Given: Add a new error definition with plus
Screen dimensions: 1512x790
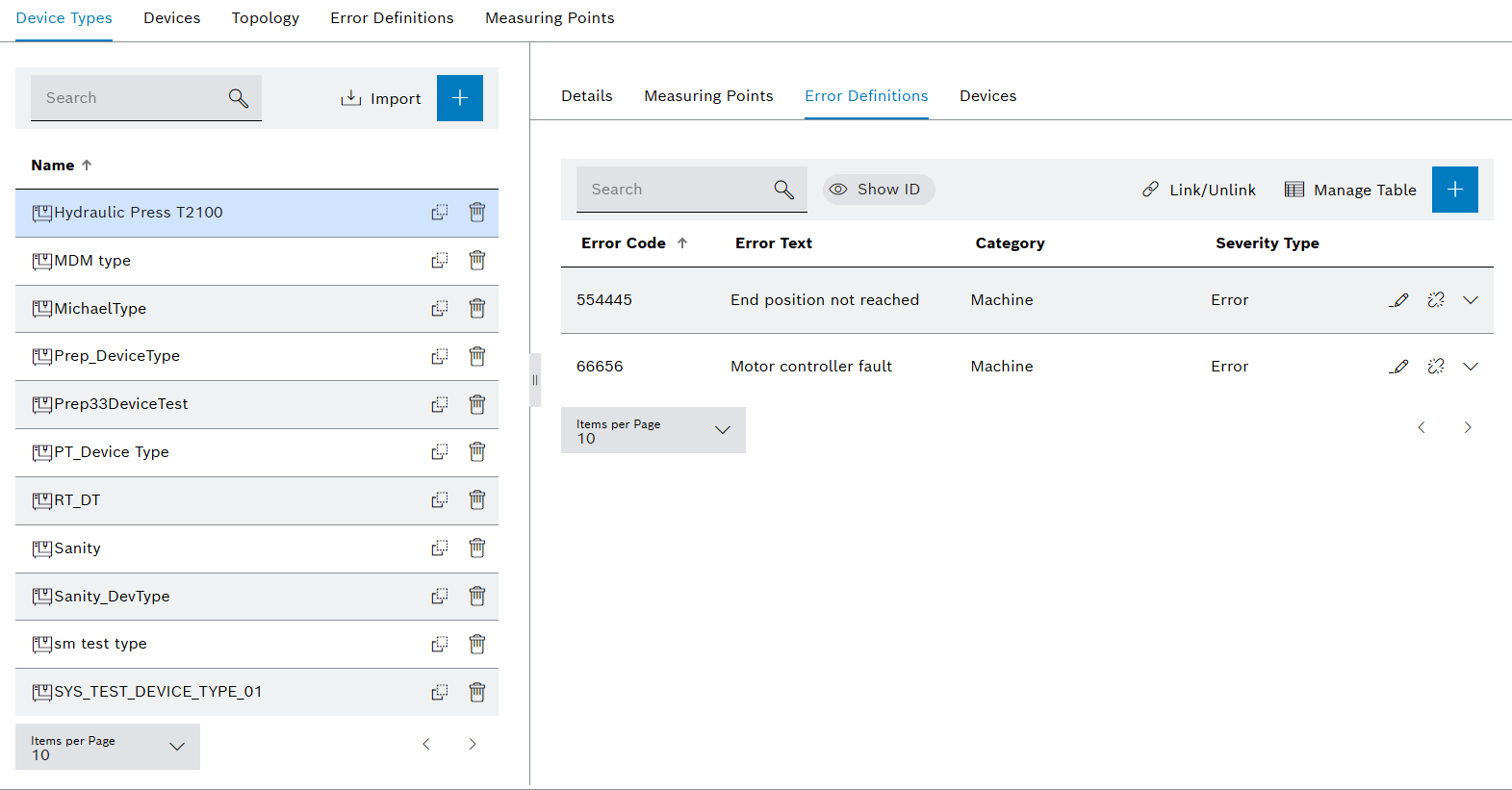Looking at the screenshot, I should (x=1454, y=190).
